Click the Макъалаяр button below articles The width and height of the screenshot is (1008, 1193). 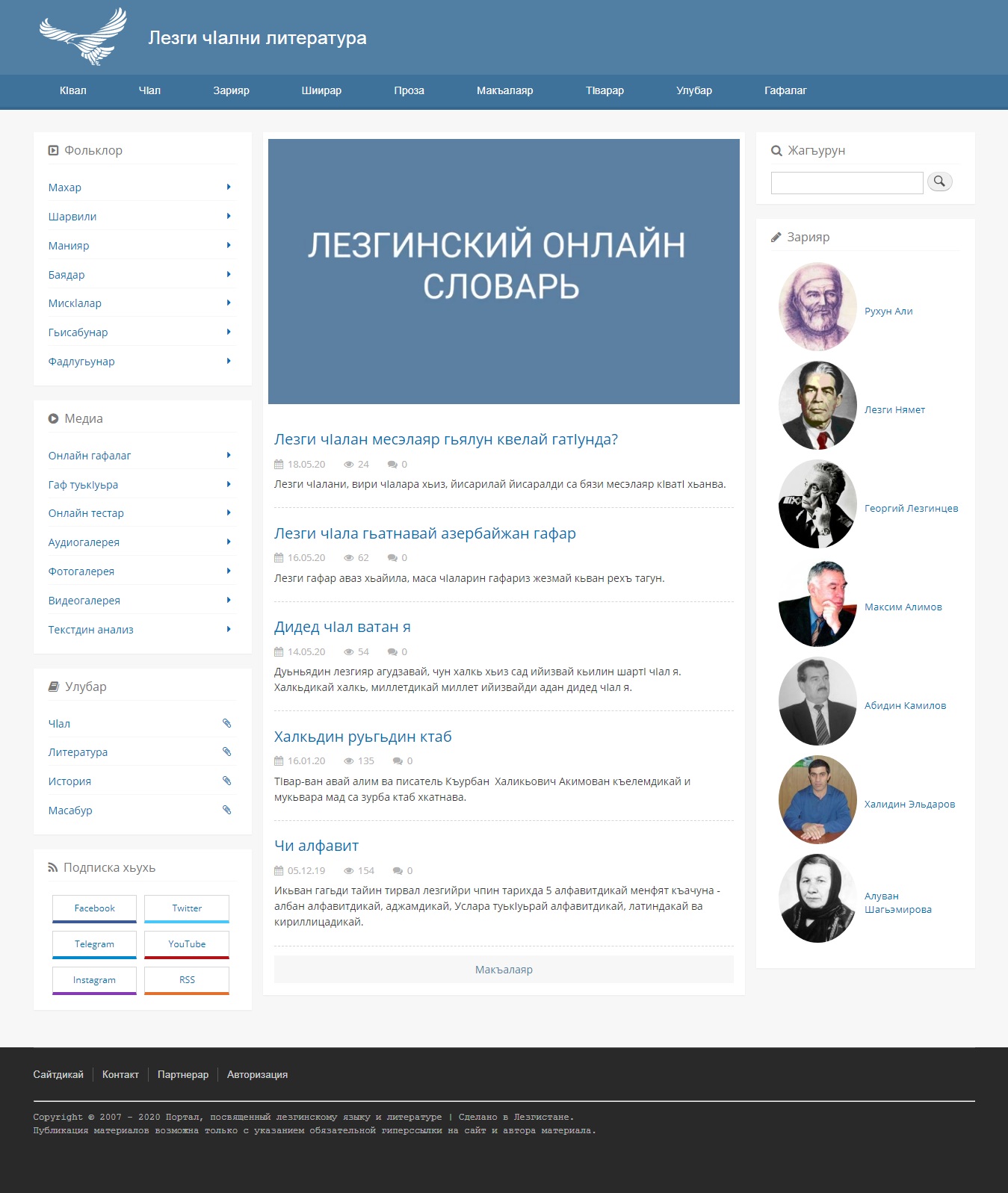click(x=504, y=970)
